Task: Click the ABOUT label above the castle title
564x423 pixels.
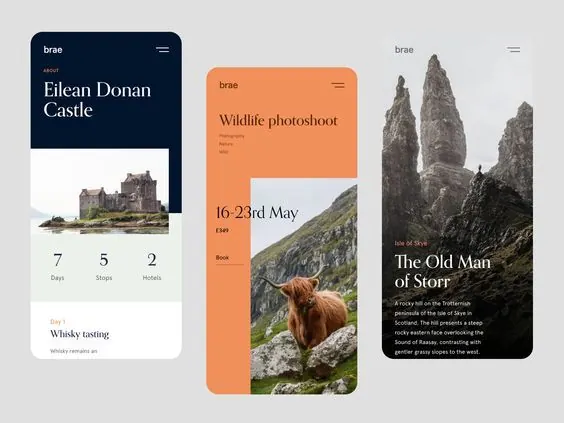Action: (x=51, y=70)
